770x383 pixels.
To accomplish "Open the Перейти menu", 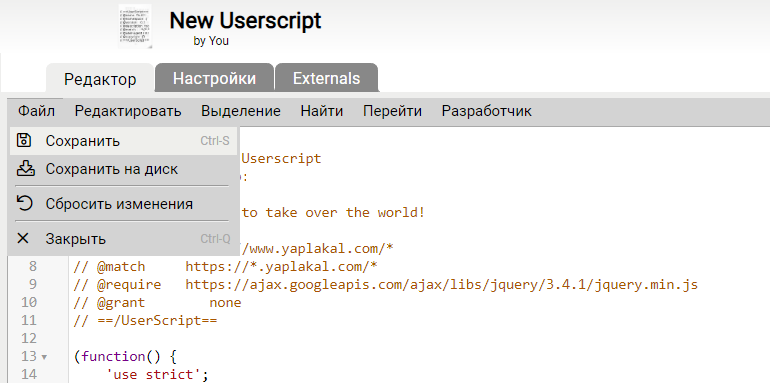I will [392, 111].
